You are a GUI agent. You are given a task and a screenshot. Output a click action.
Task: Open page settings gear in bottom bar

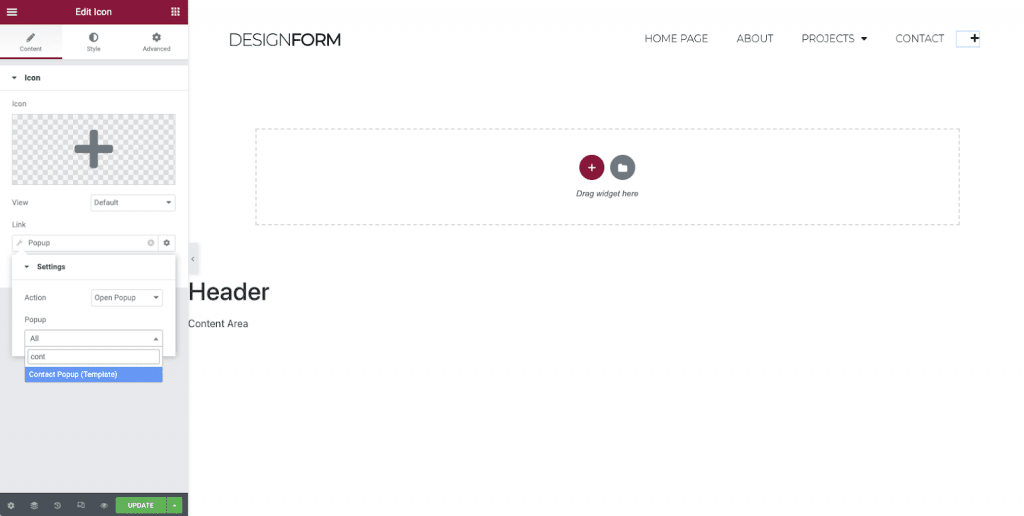tap(11, 505)
